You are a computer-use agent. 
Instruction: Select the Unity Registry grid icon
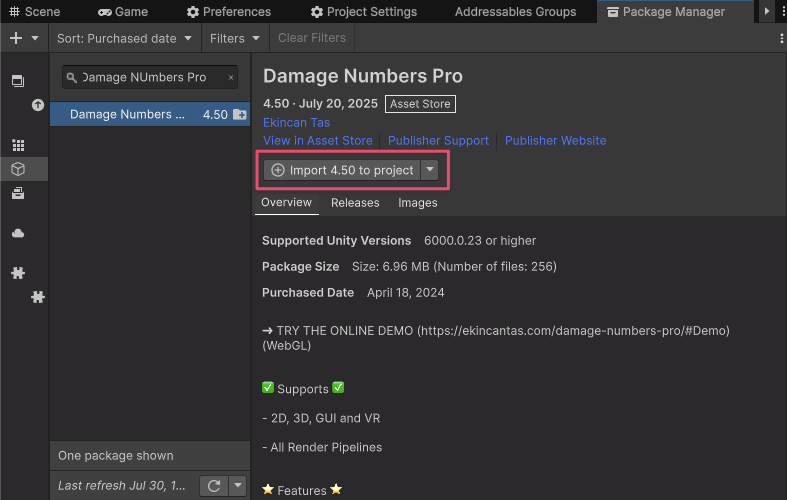(18, 145)
